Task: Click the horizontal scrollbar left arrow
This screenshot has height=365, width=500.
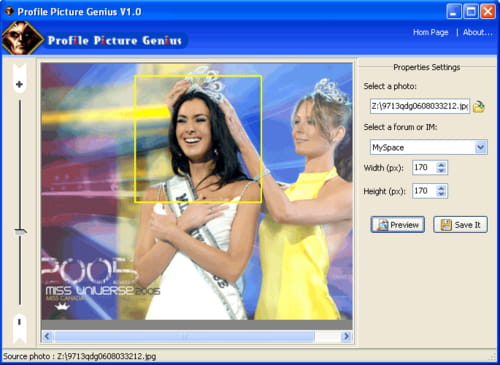Action: click(x=47, y=336)
